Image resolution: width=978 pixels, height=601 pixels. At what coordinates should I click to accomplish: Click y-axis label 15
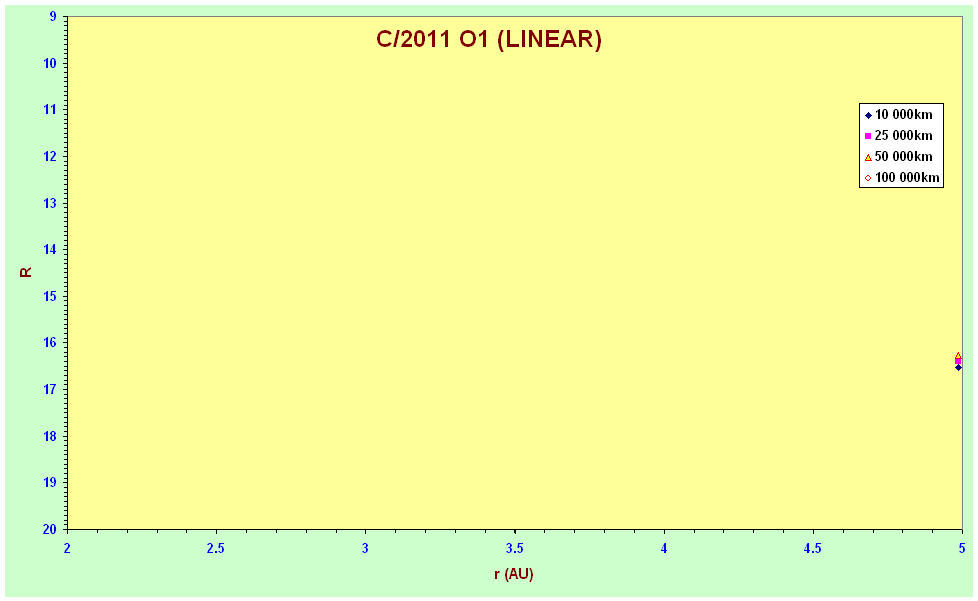(x=50, y=296)
